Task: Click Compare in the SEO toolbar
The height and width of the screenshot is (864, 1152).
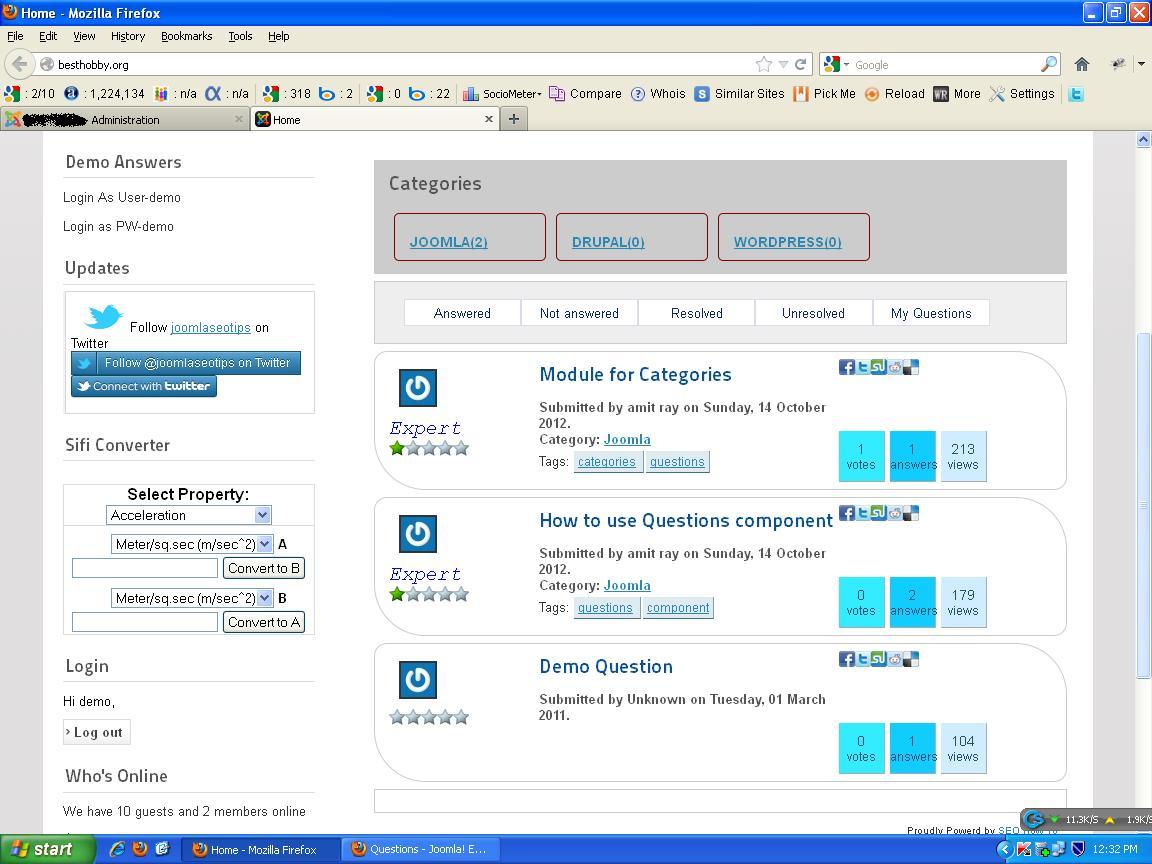Action: pos(586,94)
